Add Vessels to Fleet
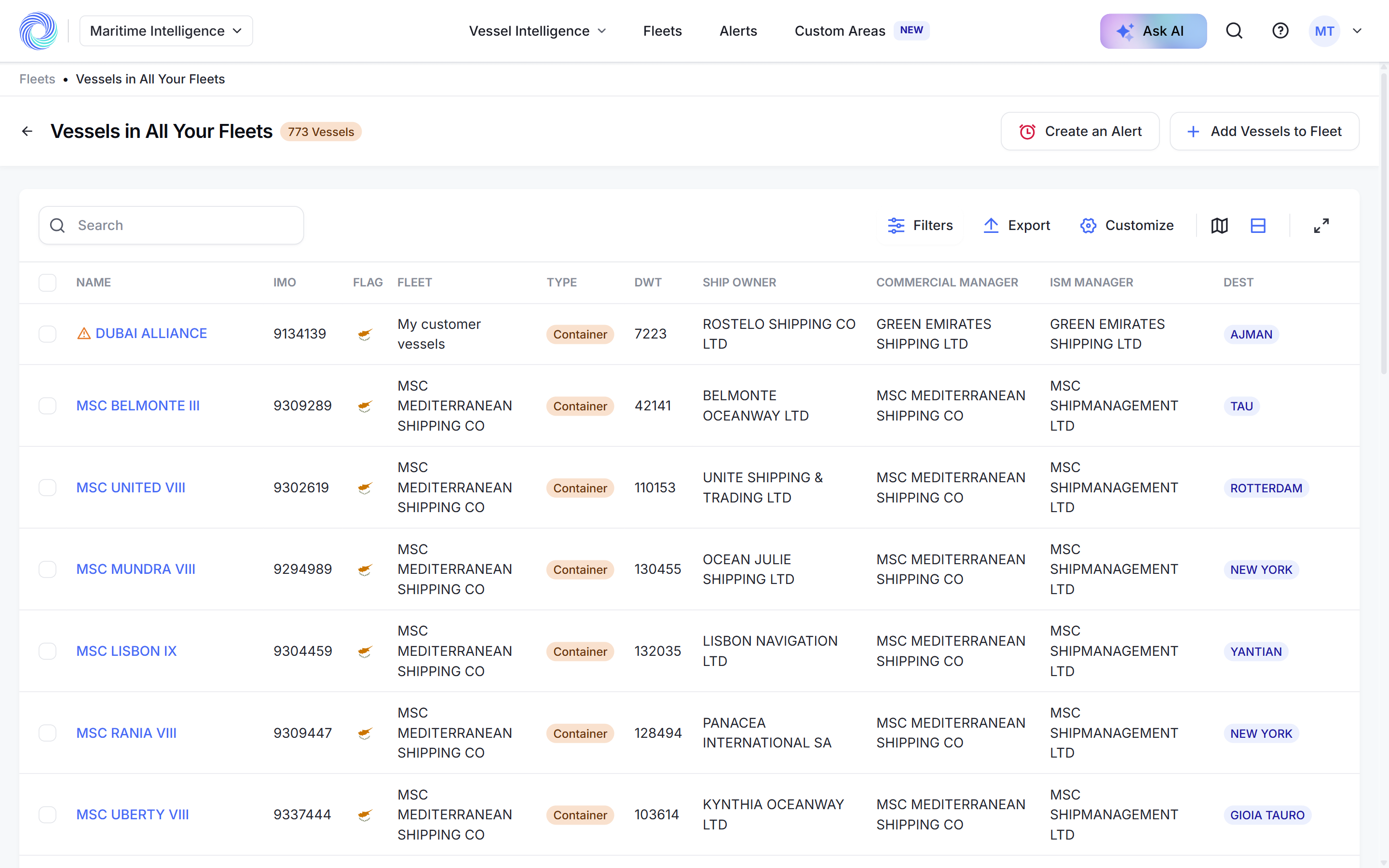Image resolution: width=1389 pixels, height=868 pixels. (1264, 132)
